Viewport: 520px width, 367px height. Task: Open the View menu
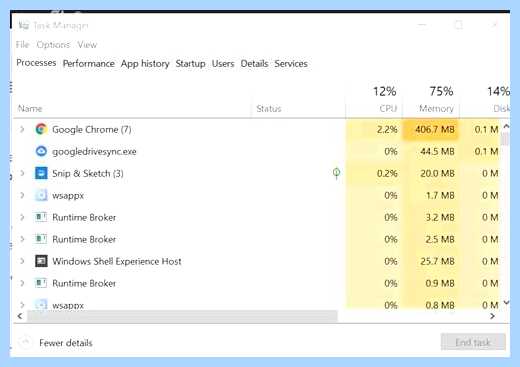click(x=87, y=45)
